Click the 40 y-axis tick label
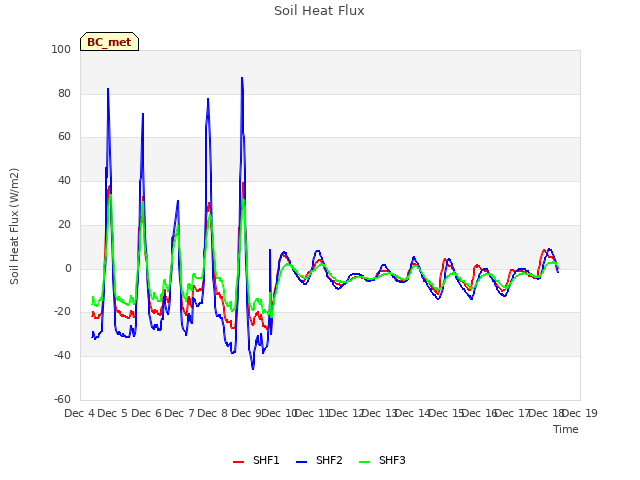The image size is (640, 480). 64,180
